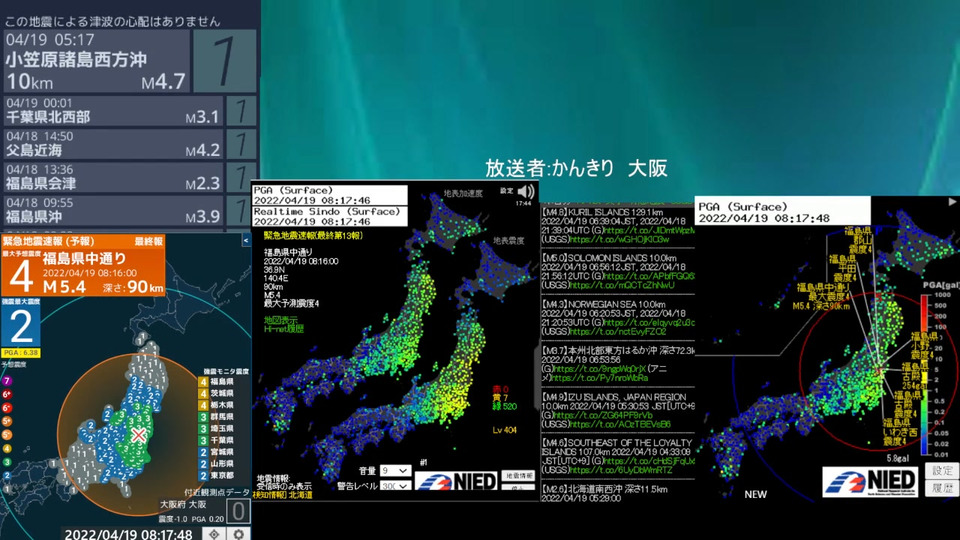The image size is (960, 540).
Task: Click the 福島県 いわき西 震度4 annotation
Action: click(899, 432)
